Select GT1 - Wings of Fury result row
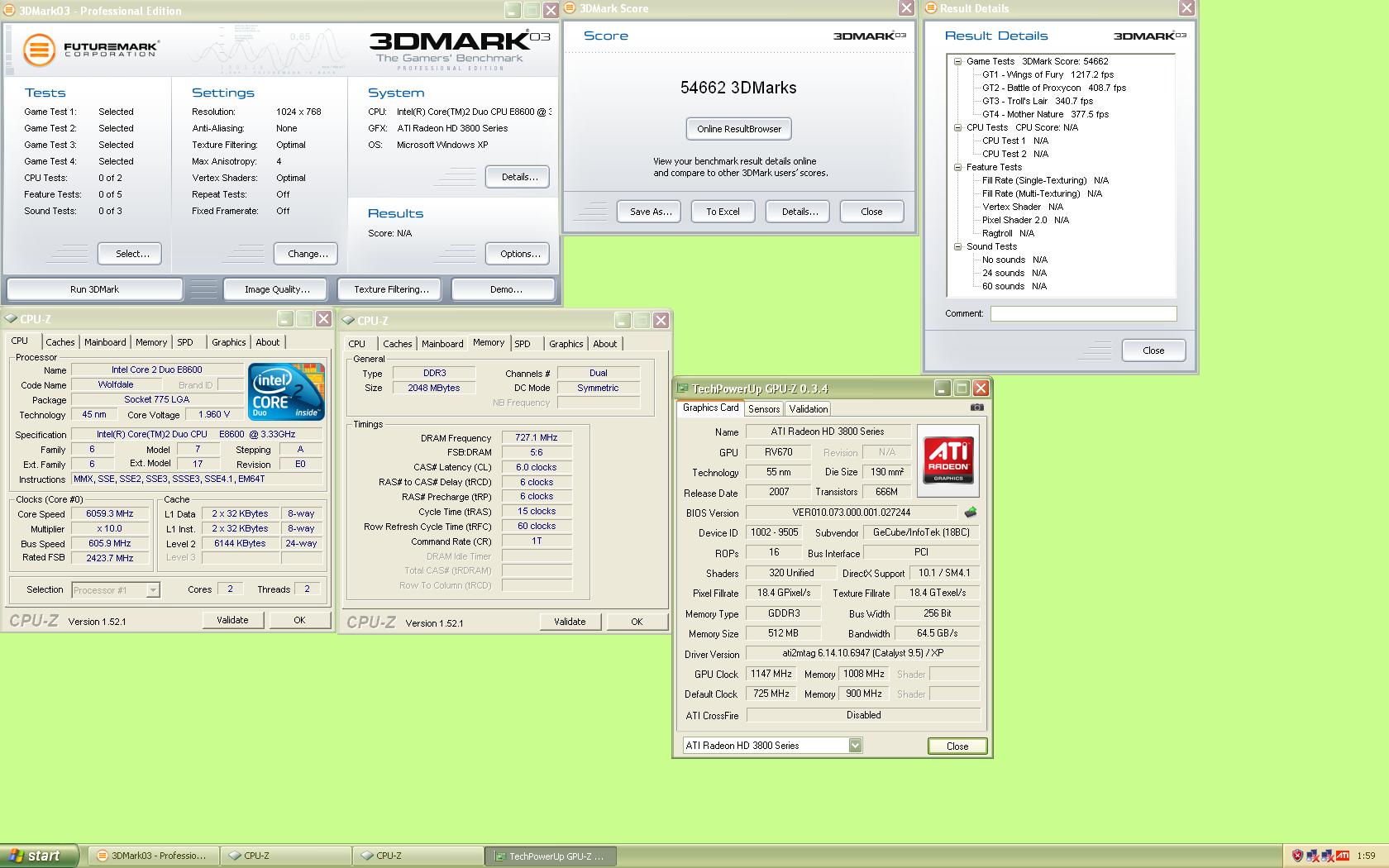The image size is (1389, 868). [x=1048, y=74]
